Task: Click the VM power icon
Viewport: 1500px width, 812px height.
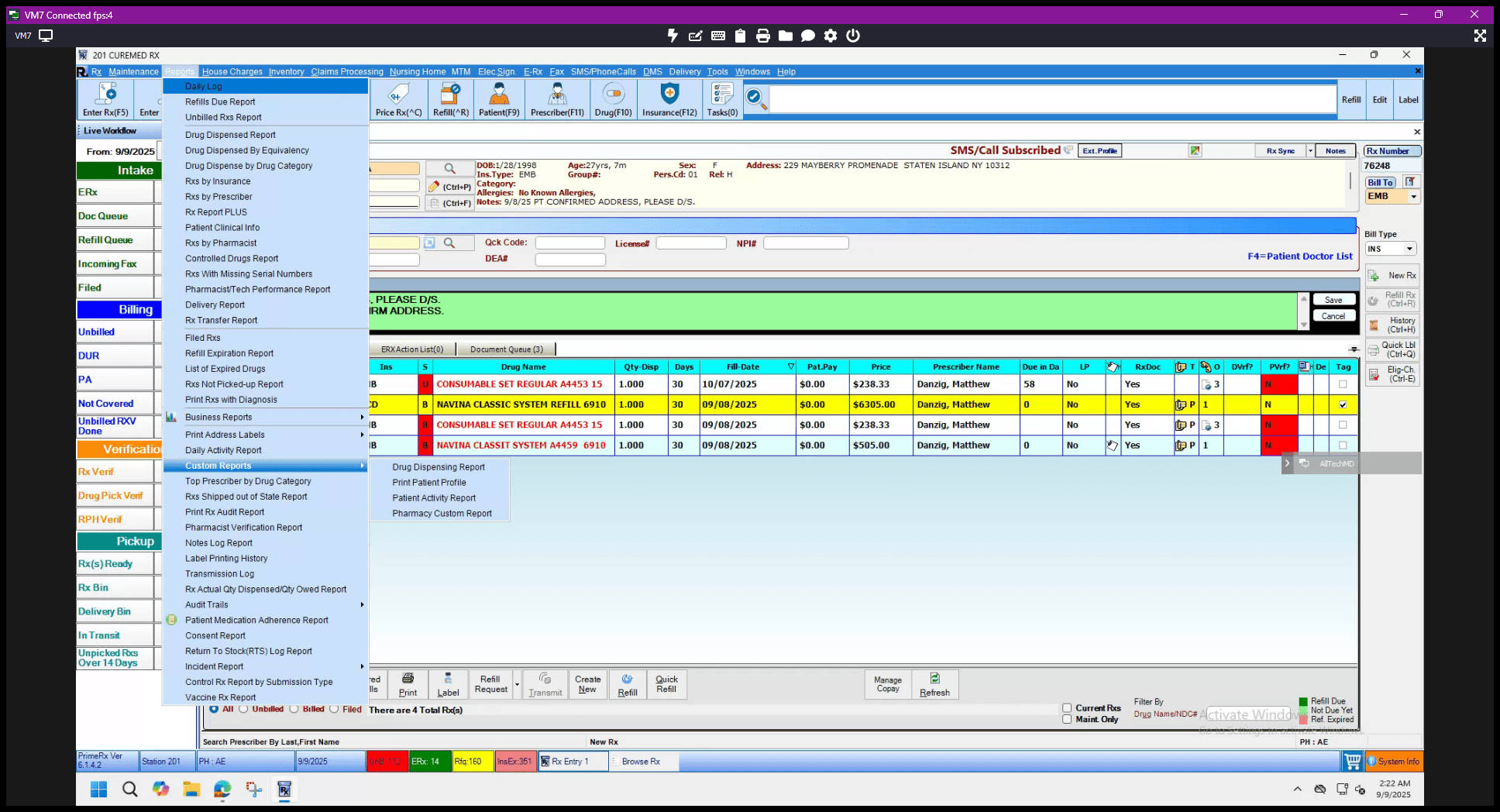Action: point(853,36)
